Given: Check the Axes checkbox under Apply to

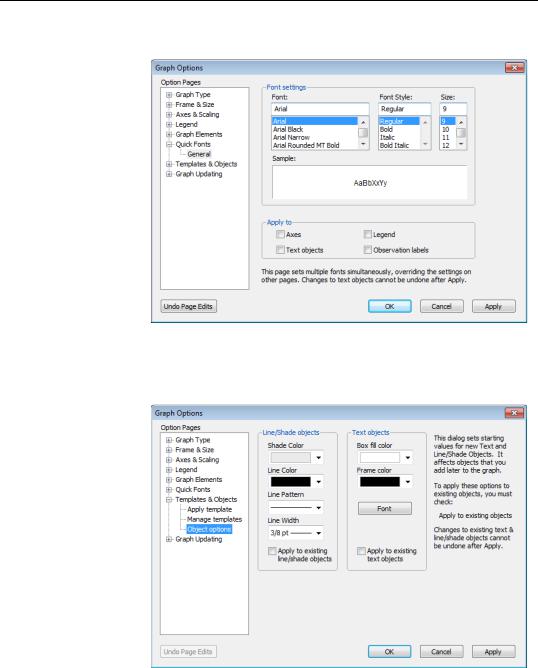Looking at the screenshot, I should point(280,234).
